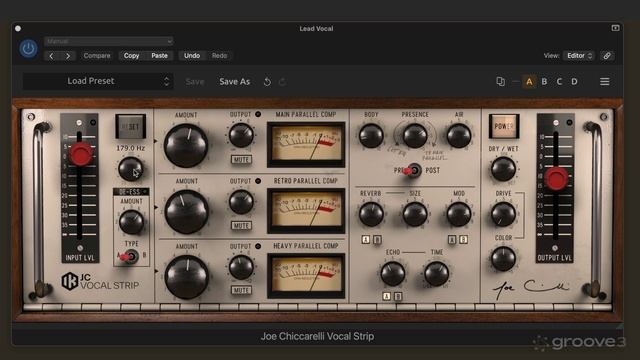Click Copy in the plug-in header
640x360 pixels.
(x=131, y=56)
